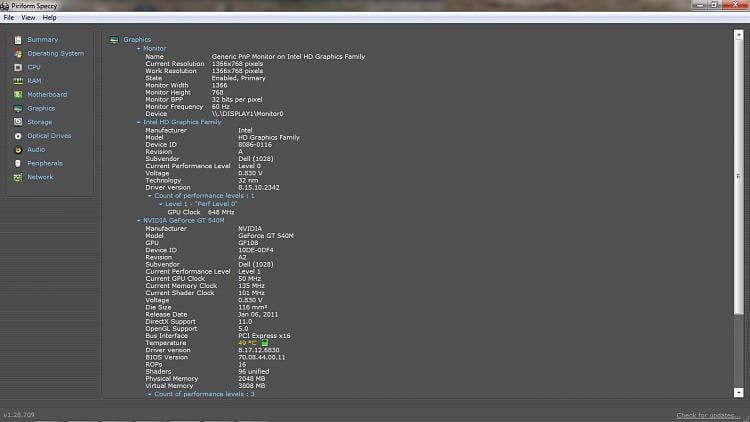Select the Network icon in sidebar
750x422 pixels.
point(18,177)
